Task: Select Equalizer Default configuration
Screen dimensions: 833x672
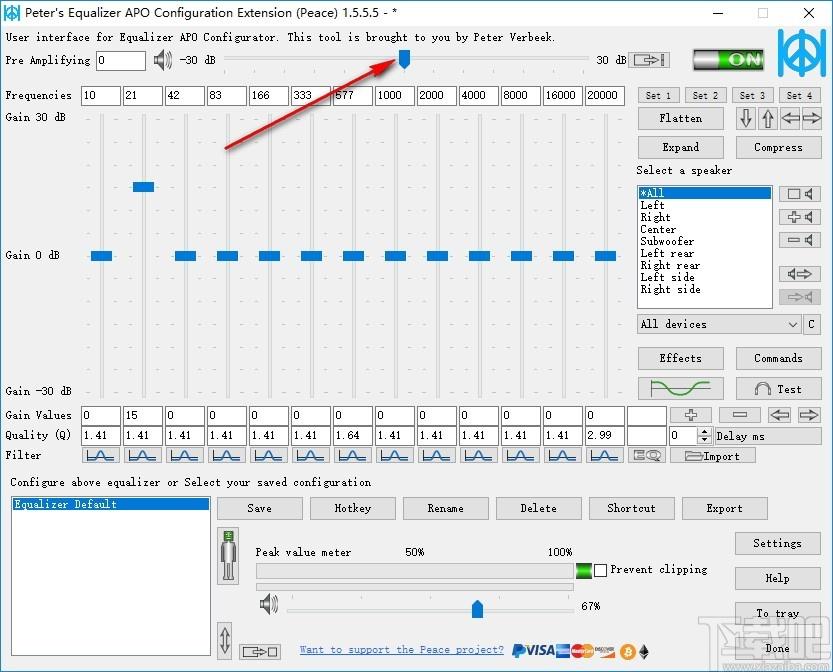Action: (110, 504)
